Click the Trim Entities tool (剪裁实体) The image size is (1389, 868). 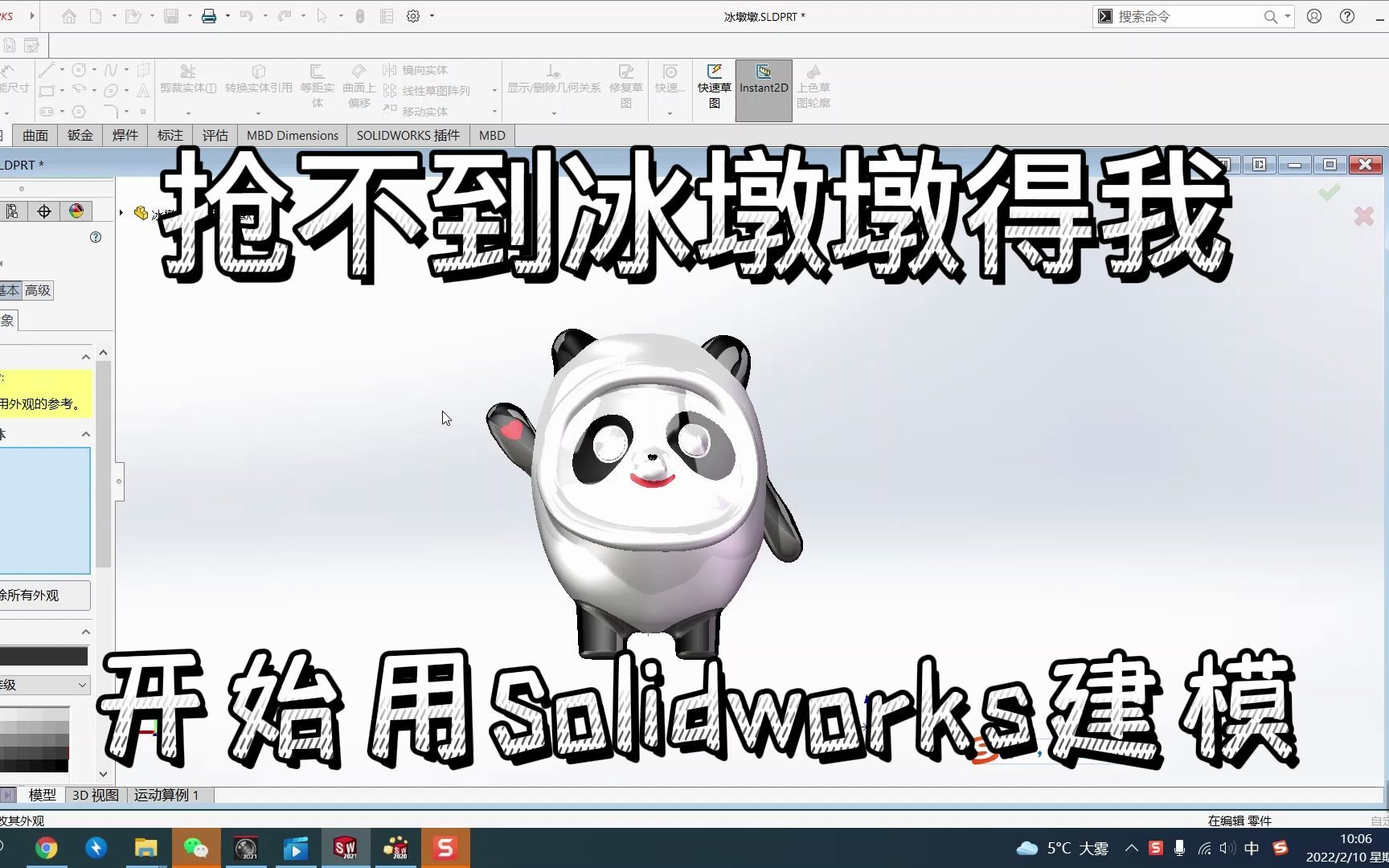pos(188,80)
